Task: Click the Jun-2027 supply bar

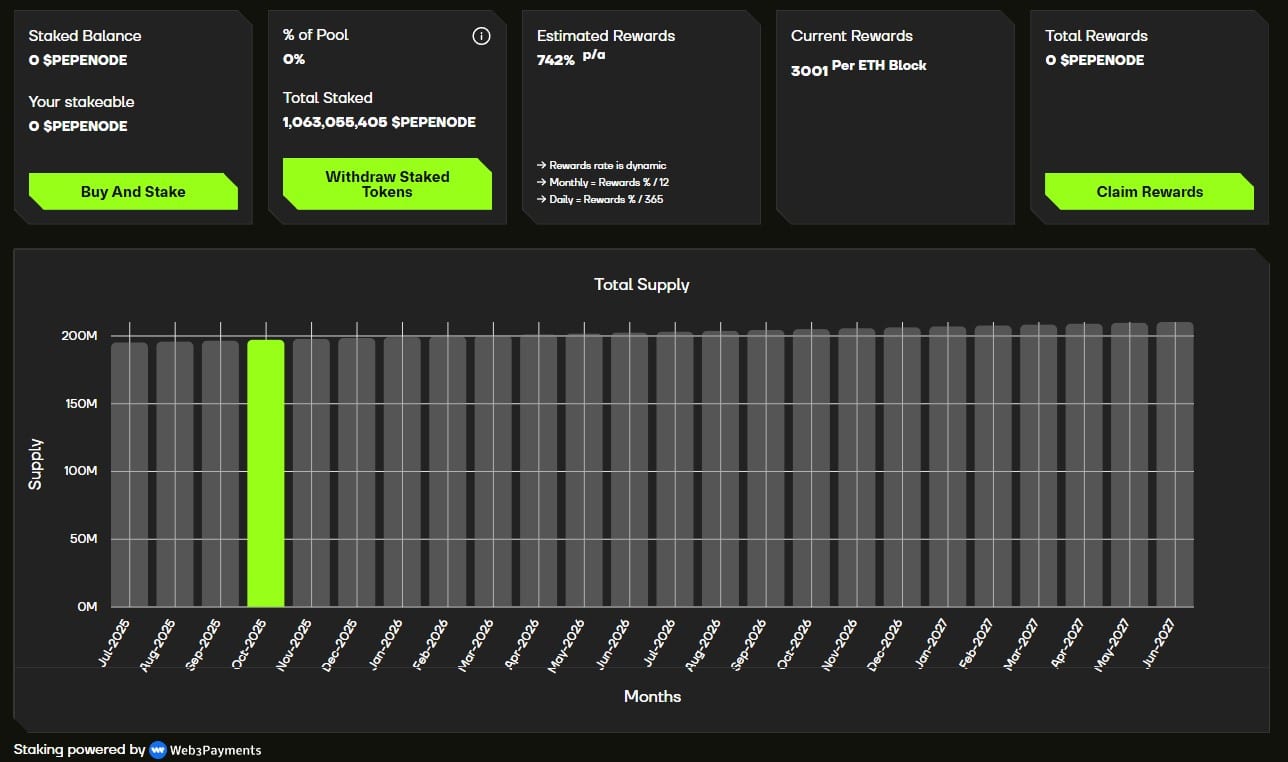Action: coord(1174,464)
